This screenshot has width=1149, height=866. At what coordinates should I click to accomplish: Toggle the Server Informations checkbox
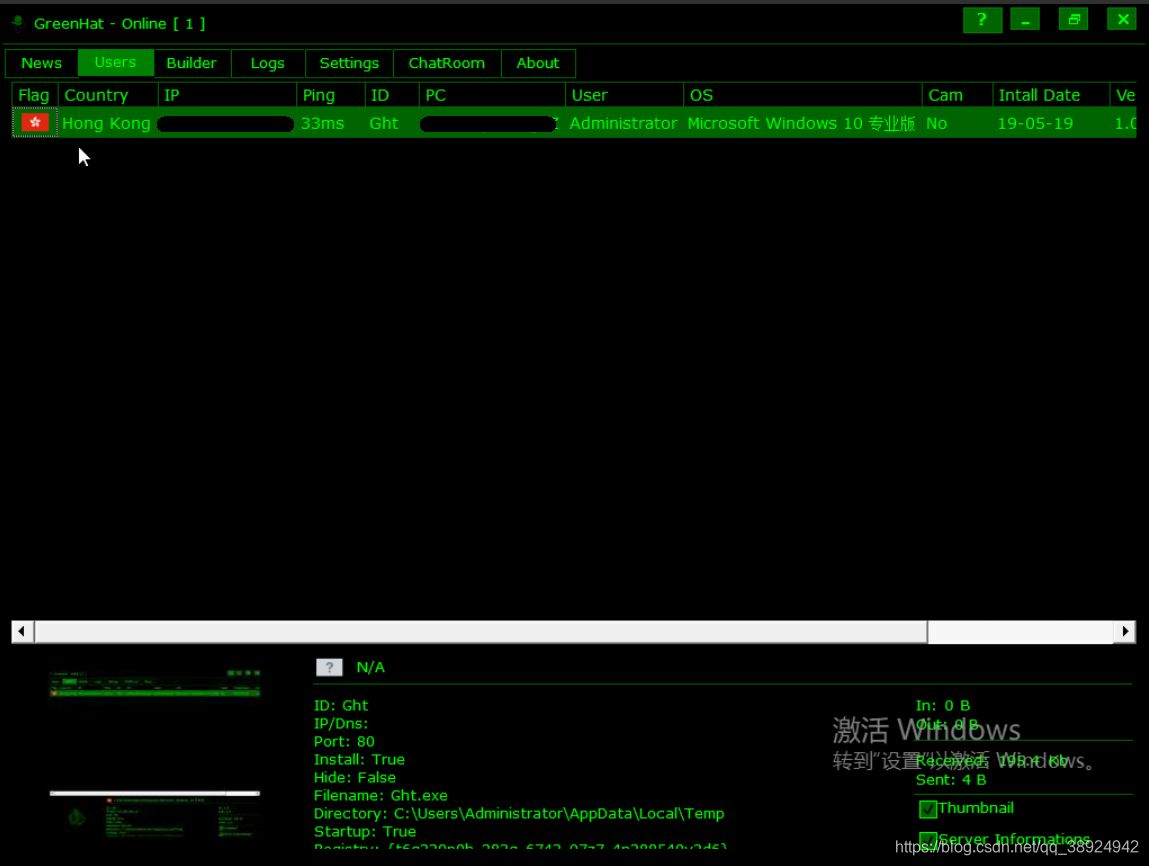(928, 840)
